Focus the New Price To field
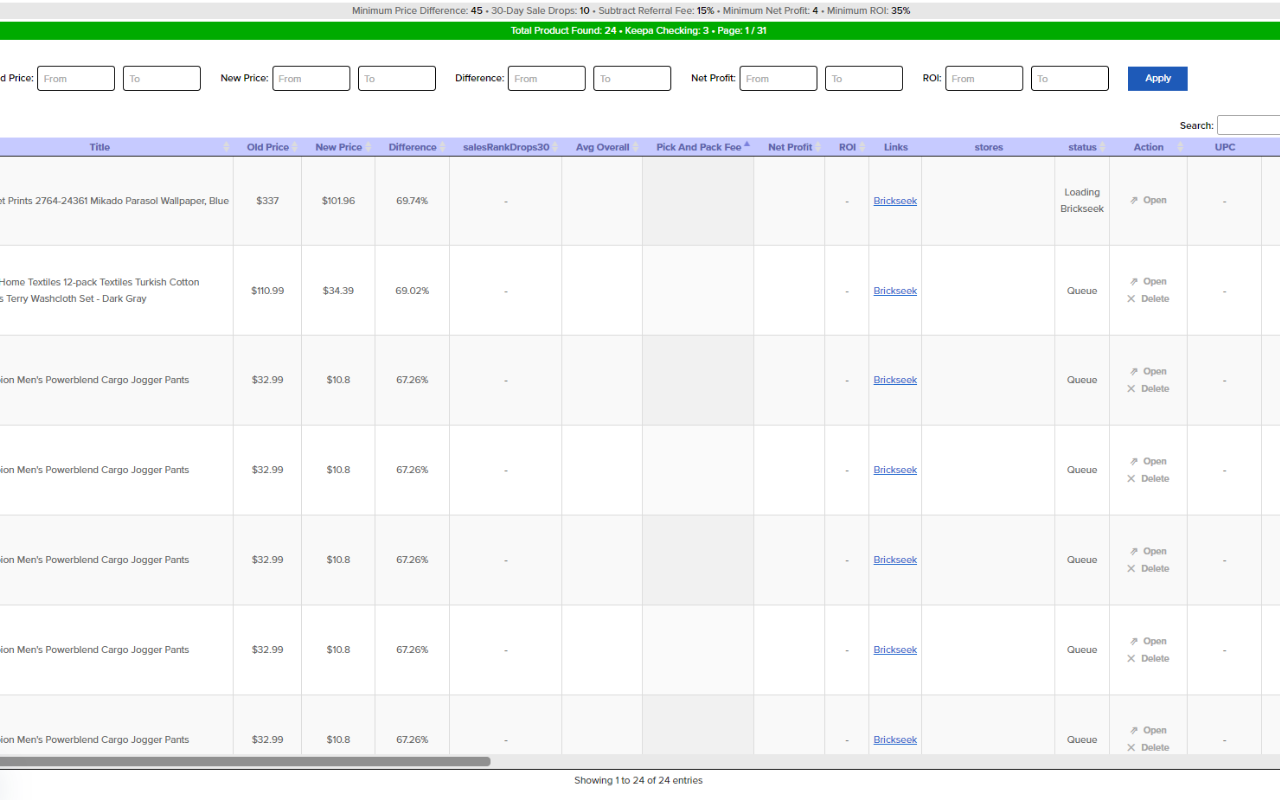This screenshot has width=1280, height=800. click(397, 78)
